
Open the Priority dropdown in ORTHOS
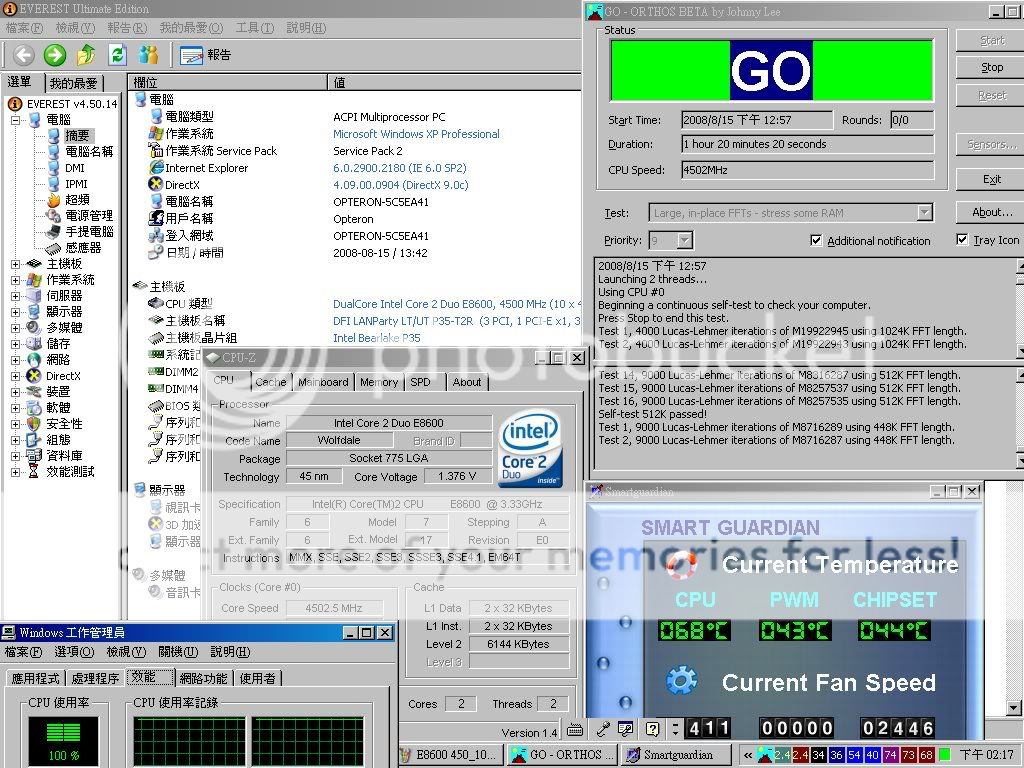pyautogui.click(x=684, y=241)
